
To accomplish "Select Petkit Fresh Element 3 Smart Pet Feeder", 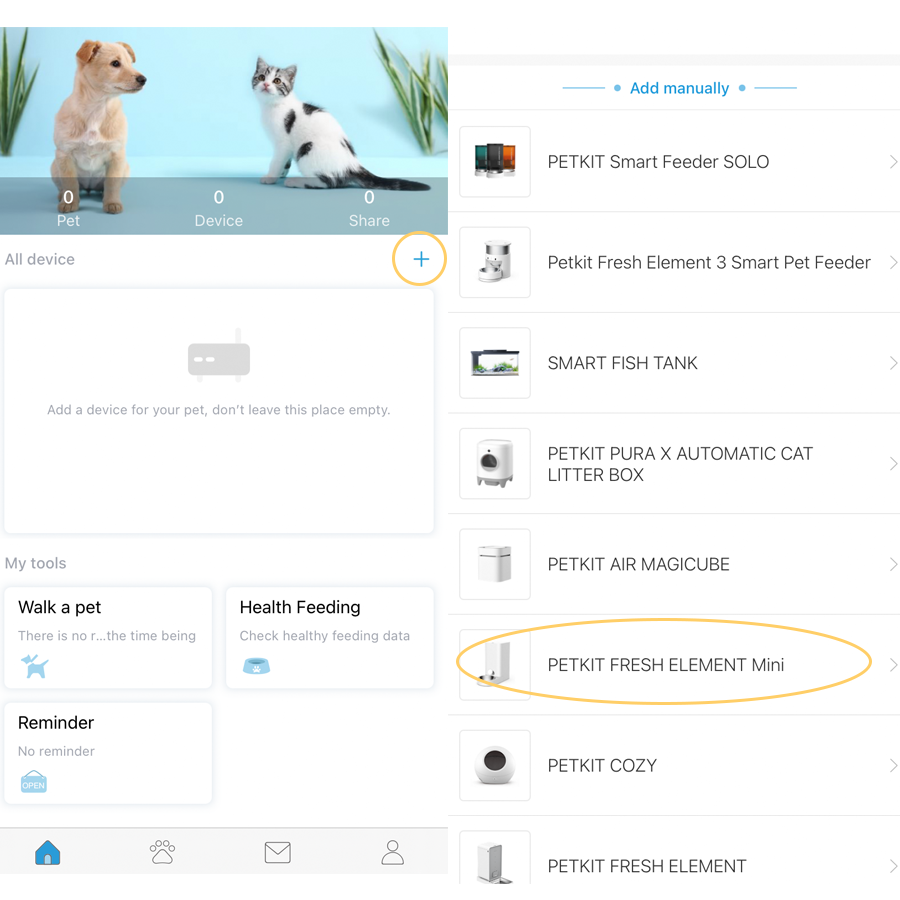I will pos(674,262).
